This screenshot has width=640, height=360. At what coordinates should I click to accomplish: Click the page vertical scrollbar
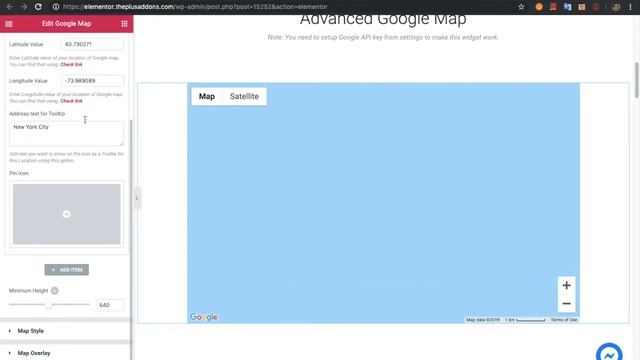(636, 80)
